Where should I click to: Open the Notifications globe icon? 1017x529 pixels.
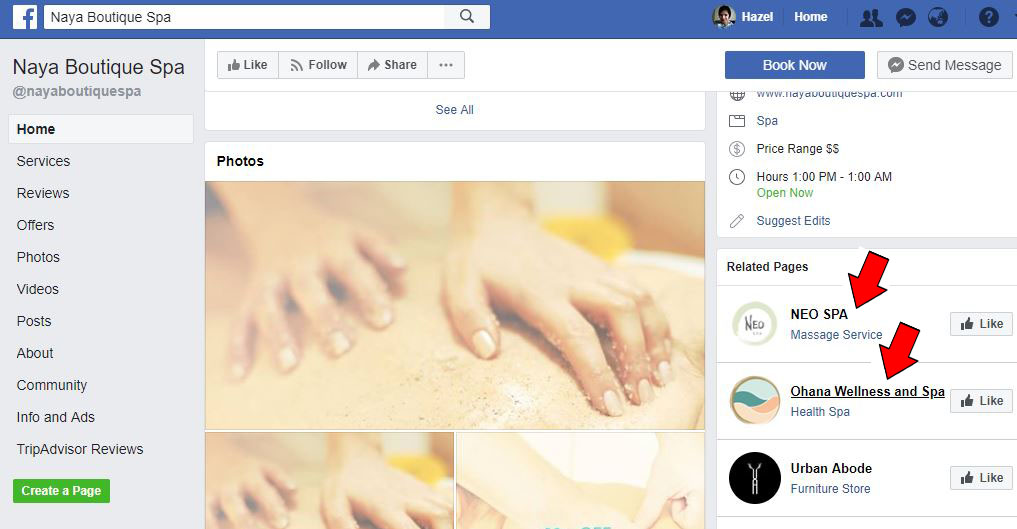coord(938,18)
